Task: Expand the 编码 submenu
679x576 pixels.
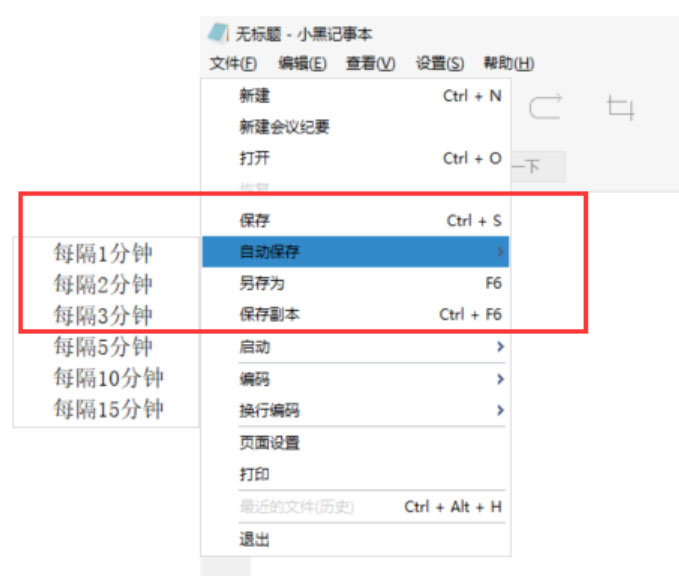Action: pyautogui.click(x=356, y=379)
